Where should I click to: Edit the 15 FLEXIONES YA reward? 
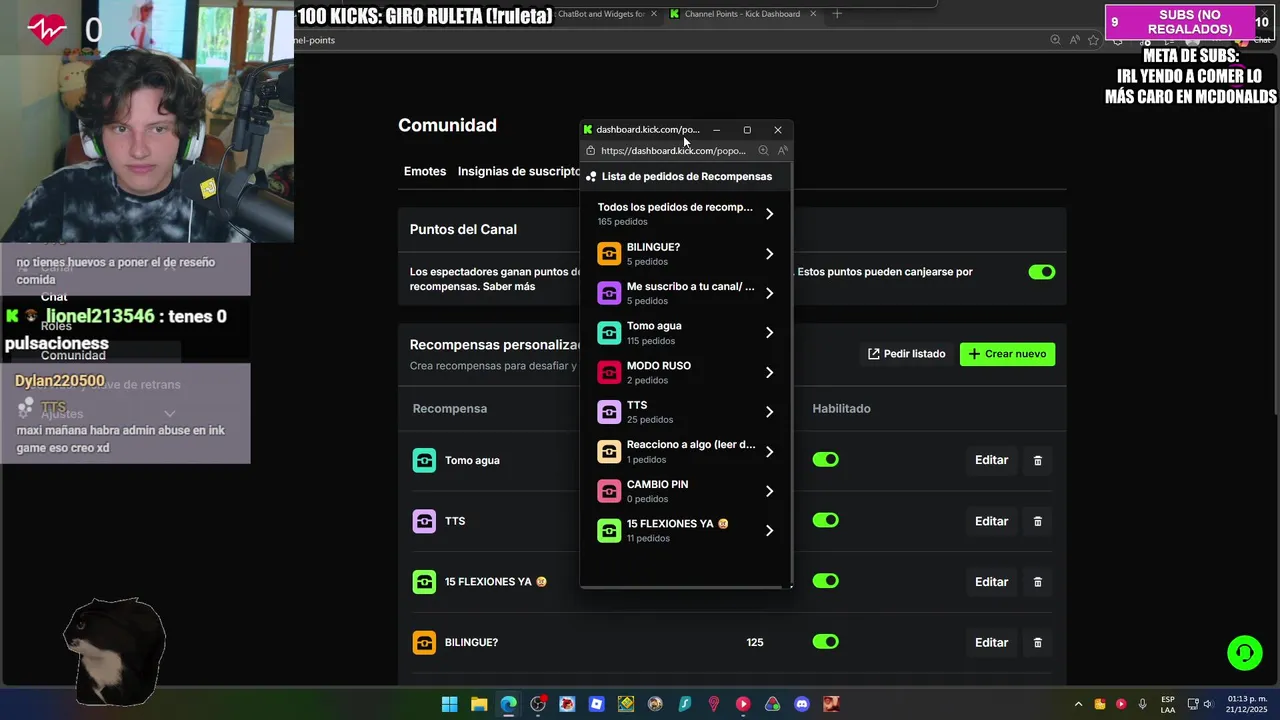point(991,582)
